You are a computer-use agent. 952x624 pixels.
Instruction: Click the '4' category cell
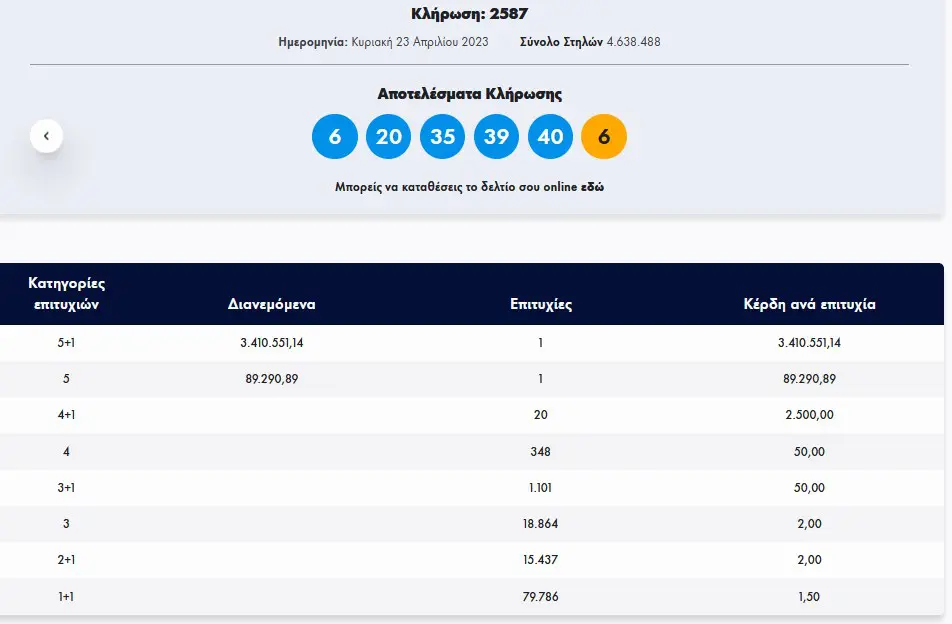pos(66,452)
